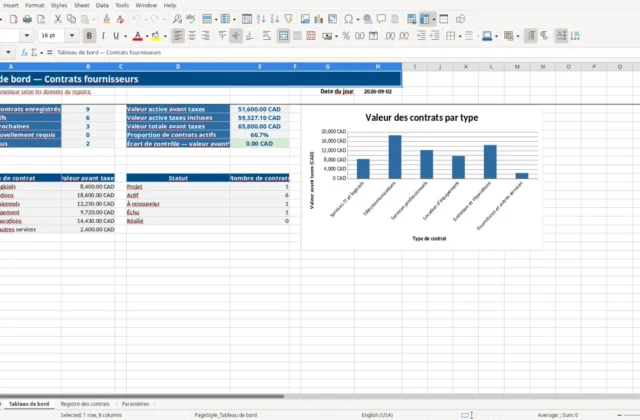Viewport: 640px width, 420px height.
Task: Click the Clone Formatting paintbrush icon
Action: [x=106, y=19]
